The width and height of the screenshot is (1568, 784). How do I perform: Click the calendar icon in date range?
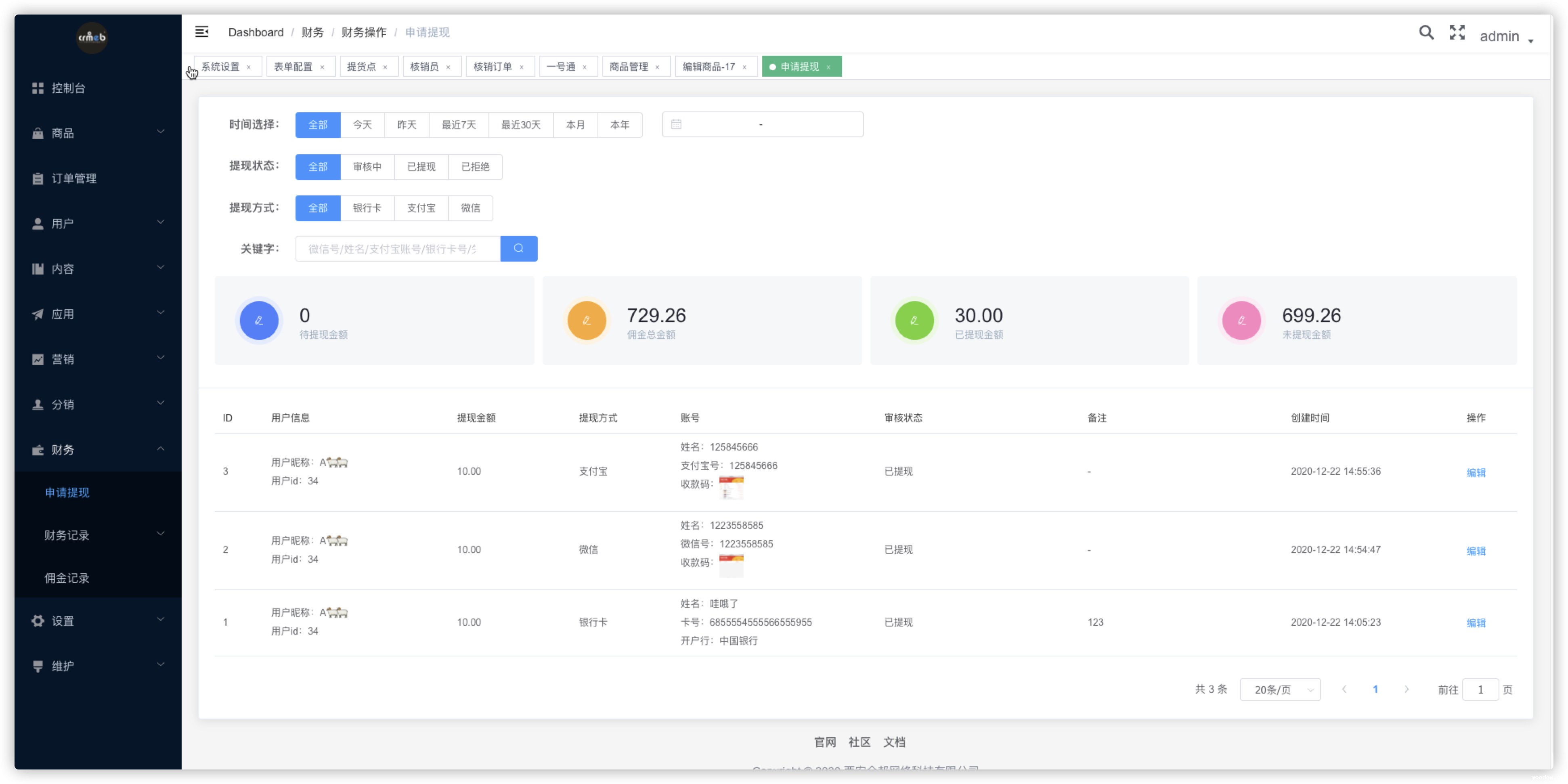tap(676, 124)
